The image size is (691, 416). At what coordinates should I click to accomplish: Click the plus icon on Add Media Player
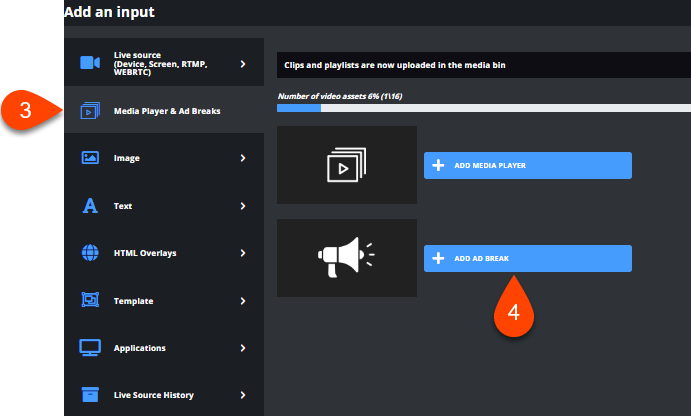point(438,166)
